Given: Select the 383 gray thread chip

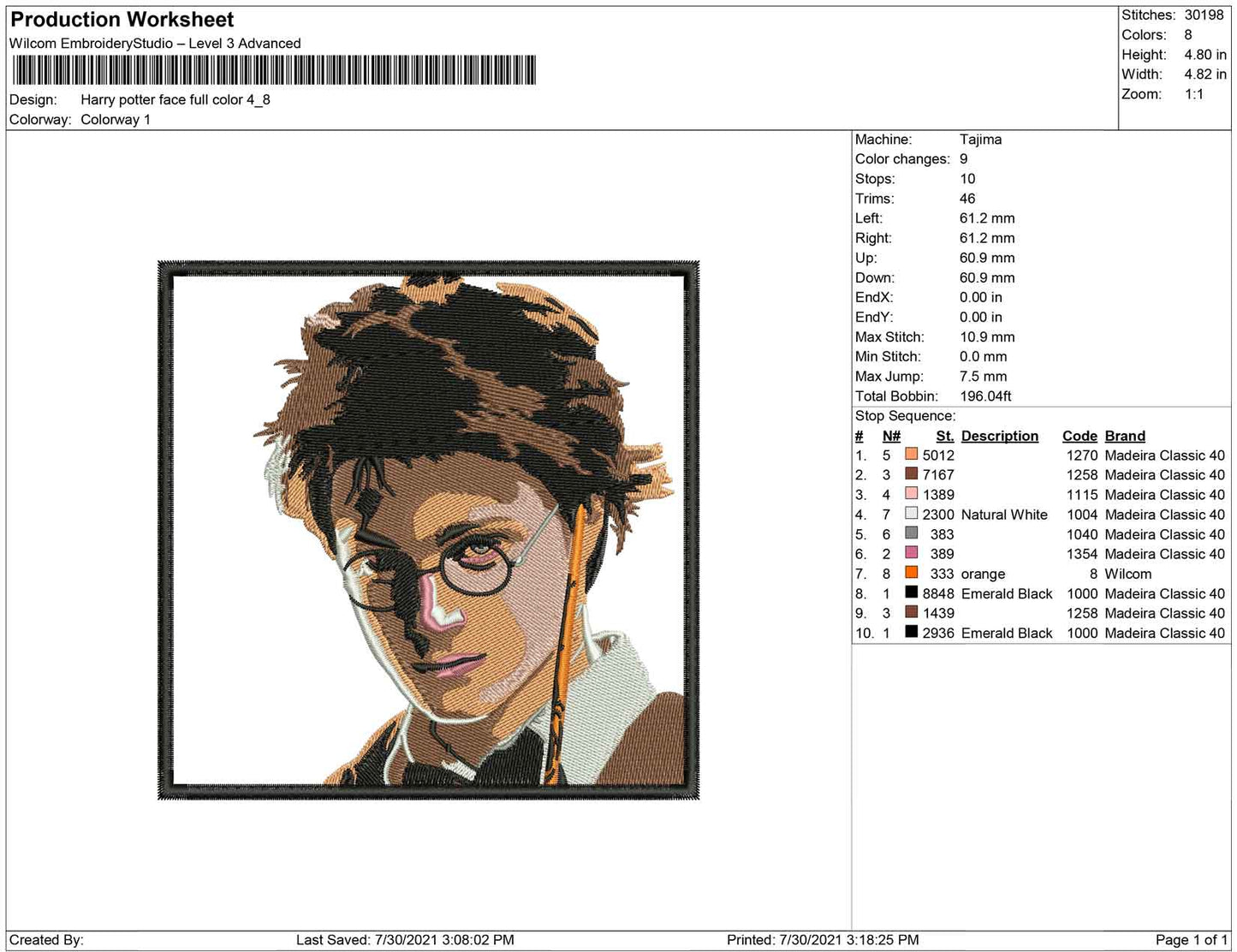Looking at the screenshot, I should (910, 534).
